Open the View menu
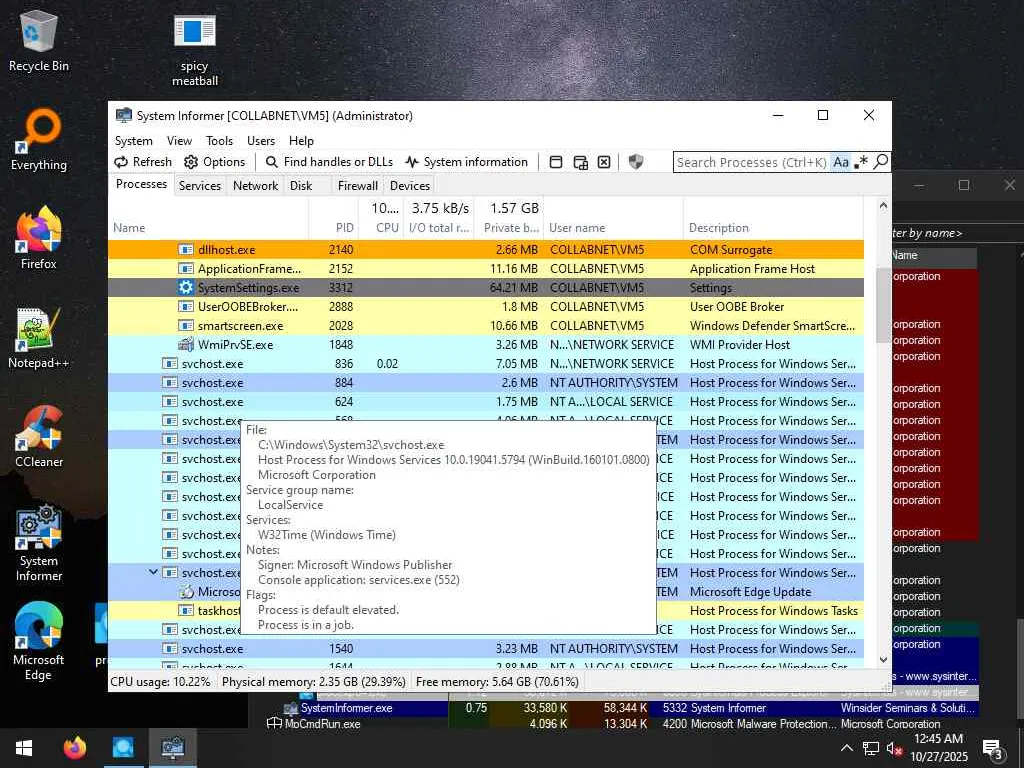Image resolution: width=1024 pixels, height=768 pixels. [179, 141]
